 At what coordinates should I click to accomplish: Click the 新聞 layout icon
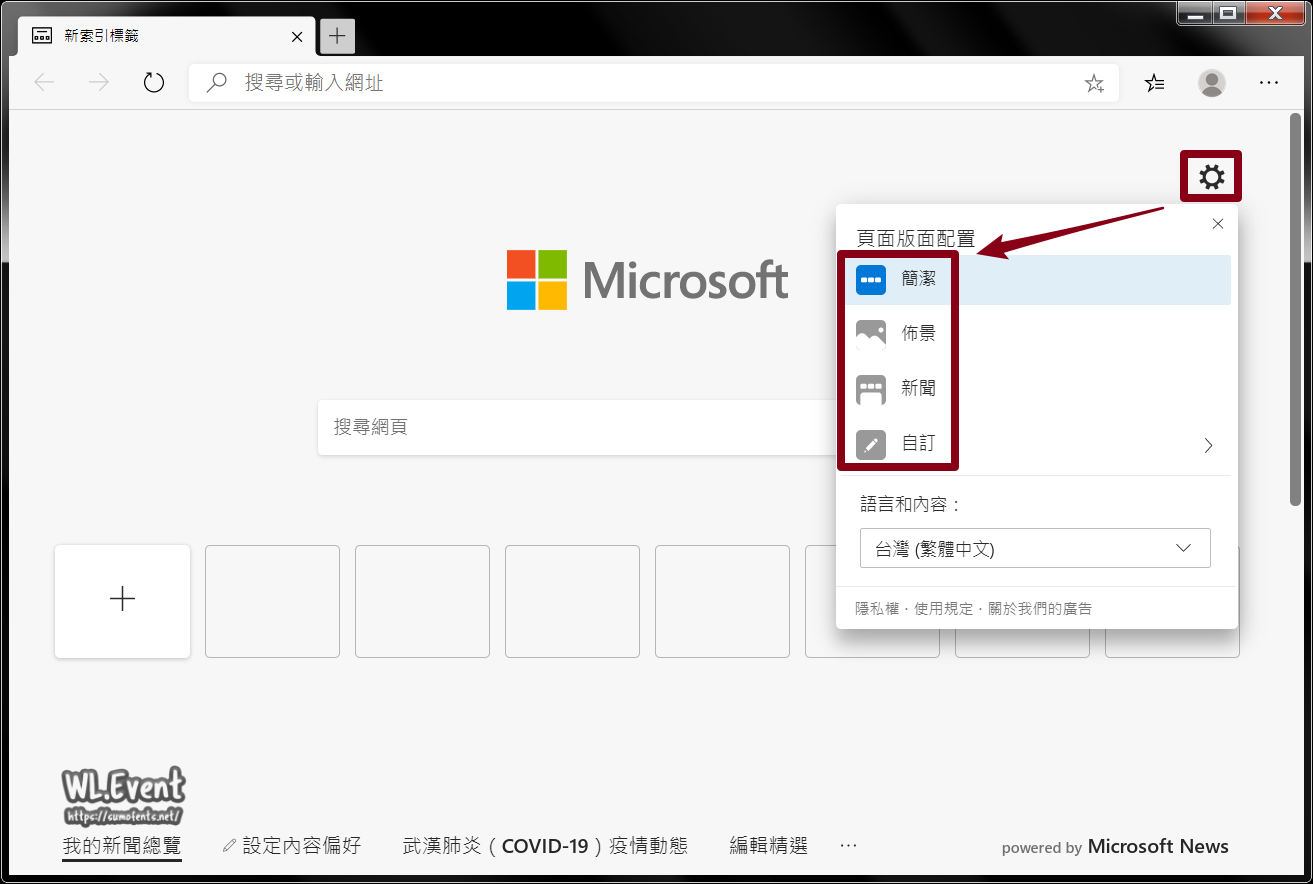(871, 389)
